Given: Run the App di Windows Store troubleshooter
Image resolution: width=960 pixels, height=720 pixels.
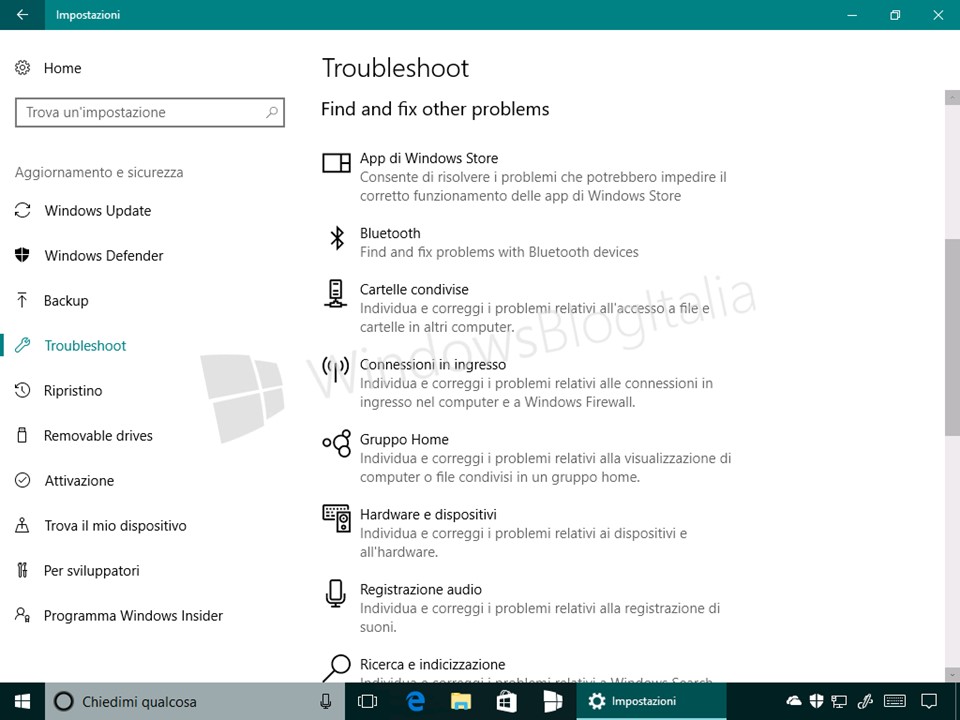Looking at the screenshot, I should tap(429, 158).
